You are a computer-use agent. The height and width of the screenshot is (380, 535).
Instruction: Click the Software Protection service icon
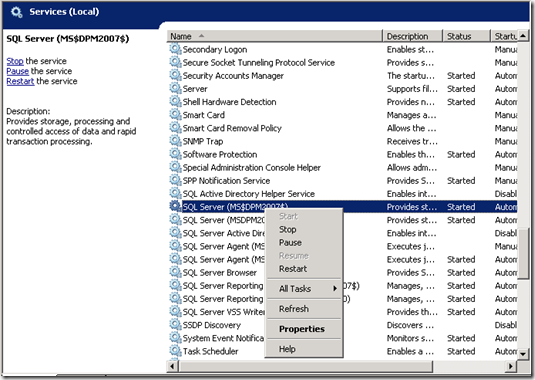coord(175,154)
